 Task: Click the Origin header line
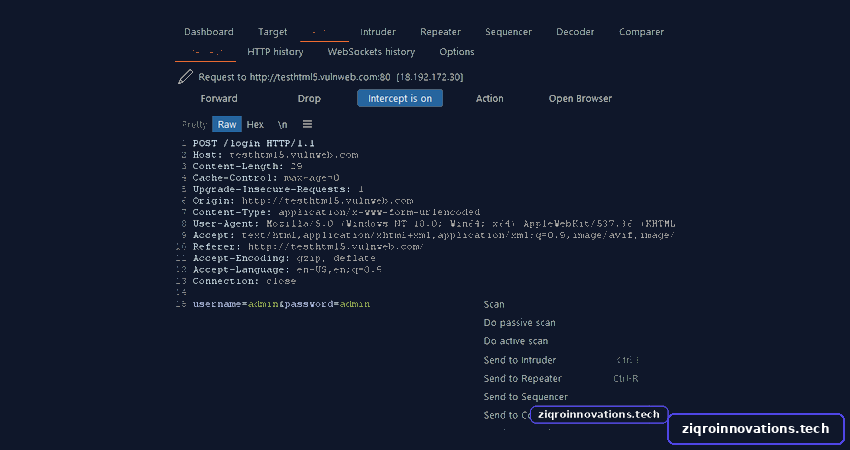pyautogui.click(x=302, y=201)
